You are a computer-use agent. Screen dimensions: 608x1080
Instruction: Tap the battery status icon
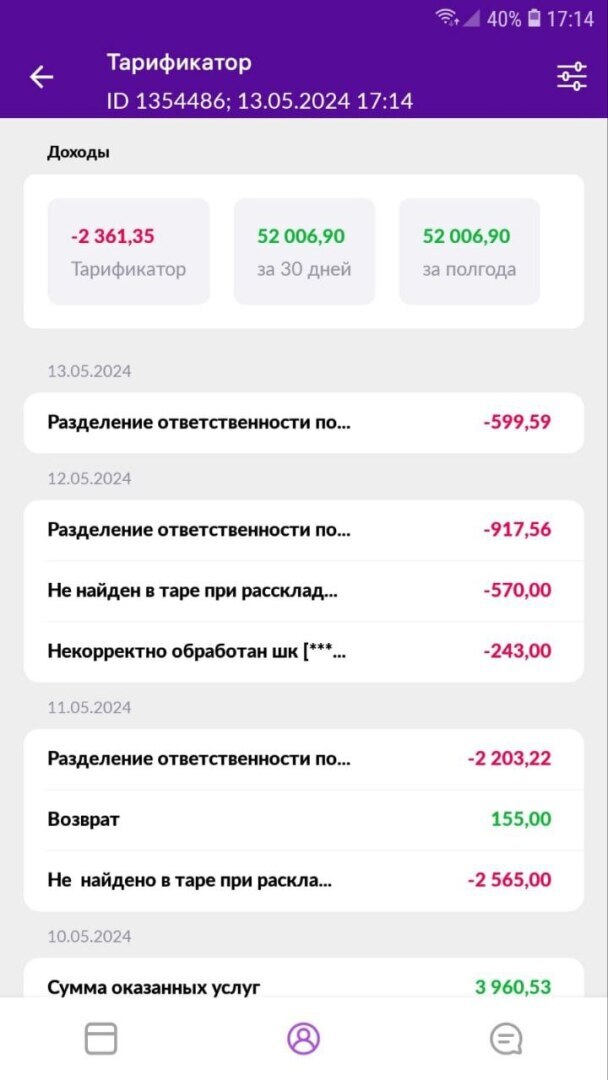(x=535, y=18)
